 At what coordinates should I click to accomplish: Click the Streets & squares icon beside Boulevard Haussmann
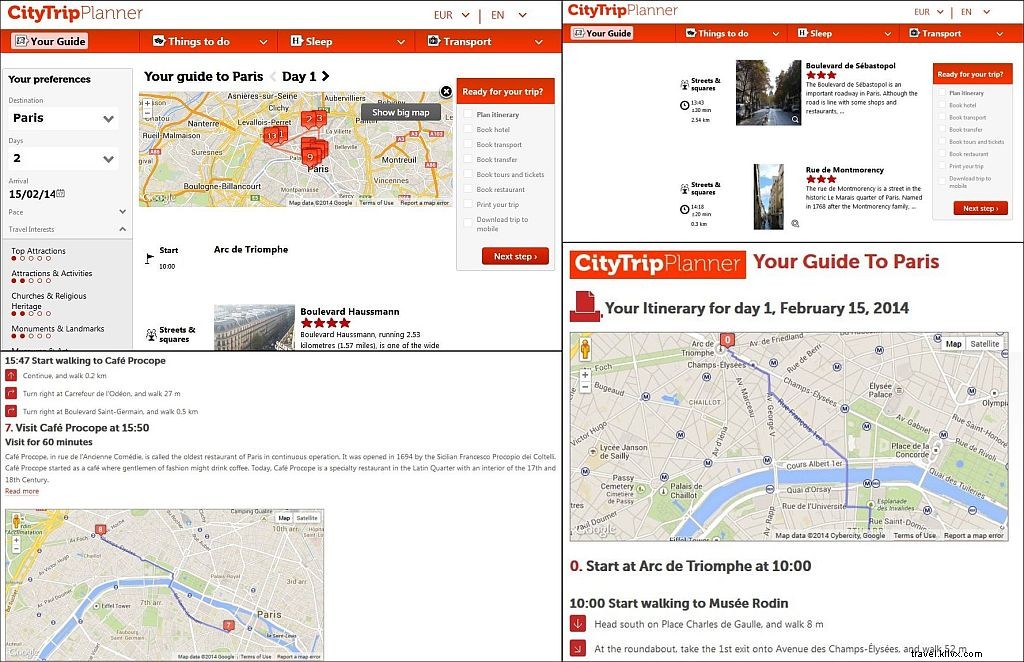coord(151,335)
